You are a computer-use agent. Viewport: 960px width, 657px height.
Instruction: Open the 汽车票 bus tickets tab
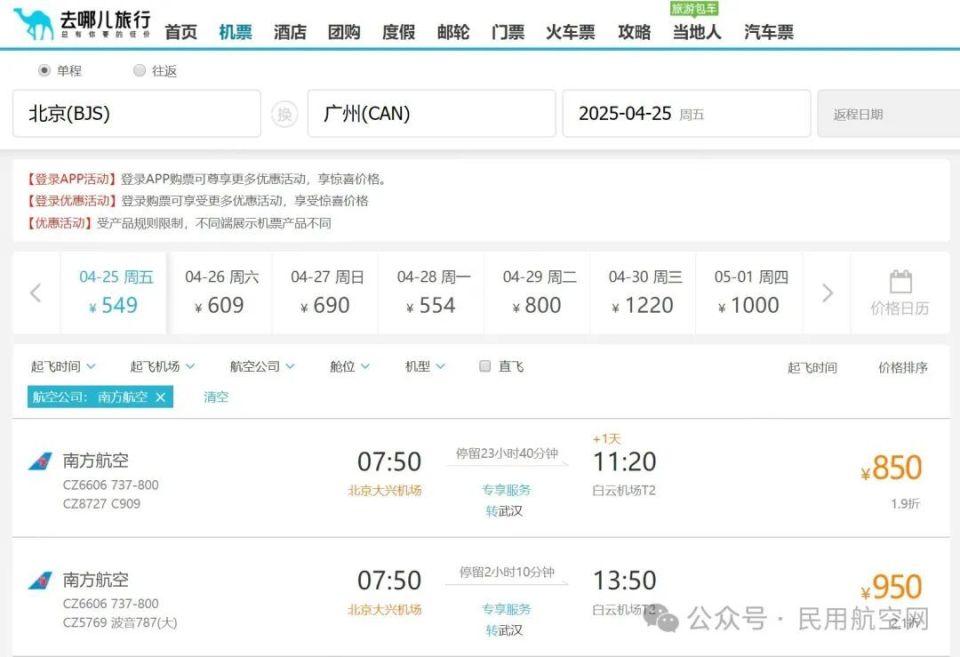769,32
